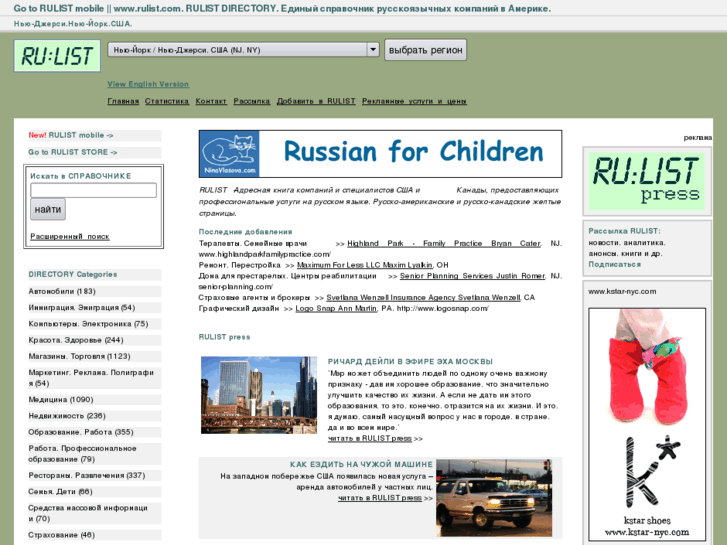Focus the directory search input field
This screenshot has width=727, height=545.
pyautogui.click(x=93, y=190)
